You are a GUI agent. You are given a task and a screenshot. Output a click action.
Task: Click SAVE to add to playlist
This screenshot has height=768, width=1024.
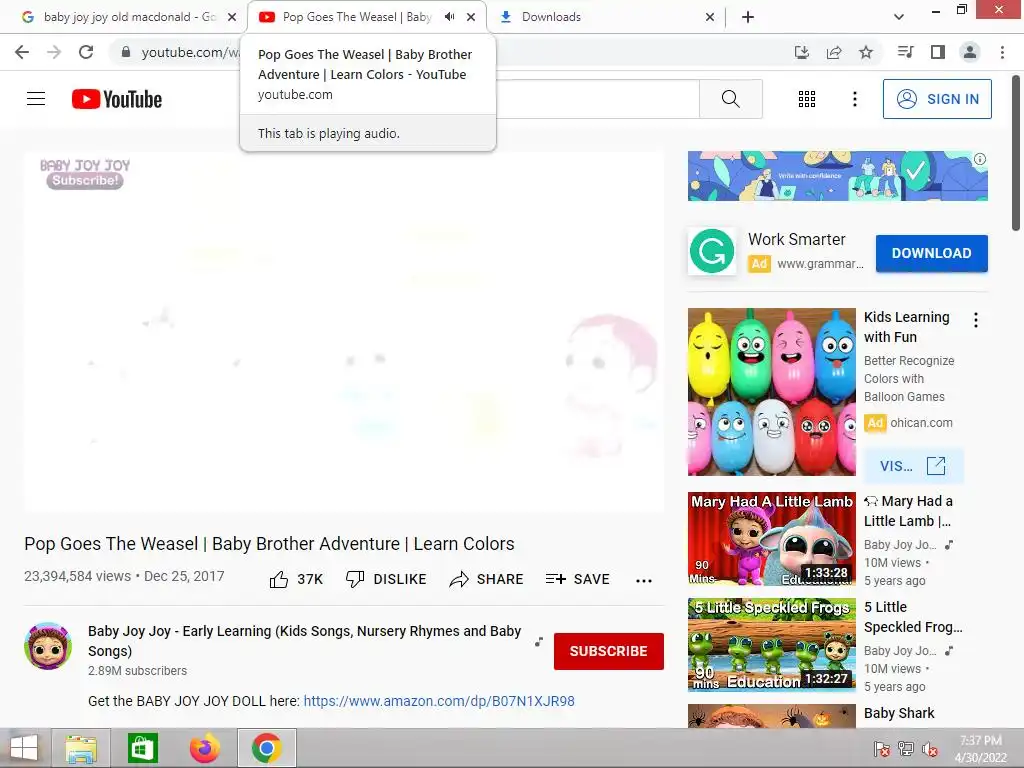click(577, 579)
